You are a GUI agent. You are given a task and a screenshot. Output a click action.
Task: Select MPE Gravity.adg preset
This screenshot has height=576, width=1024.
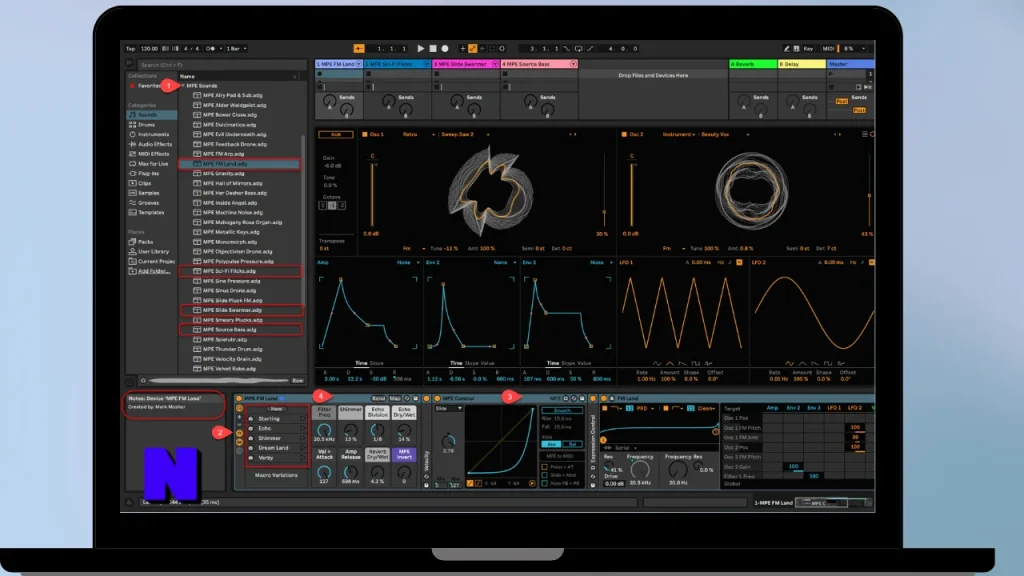coord(223,173)
